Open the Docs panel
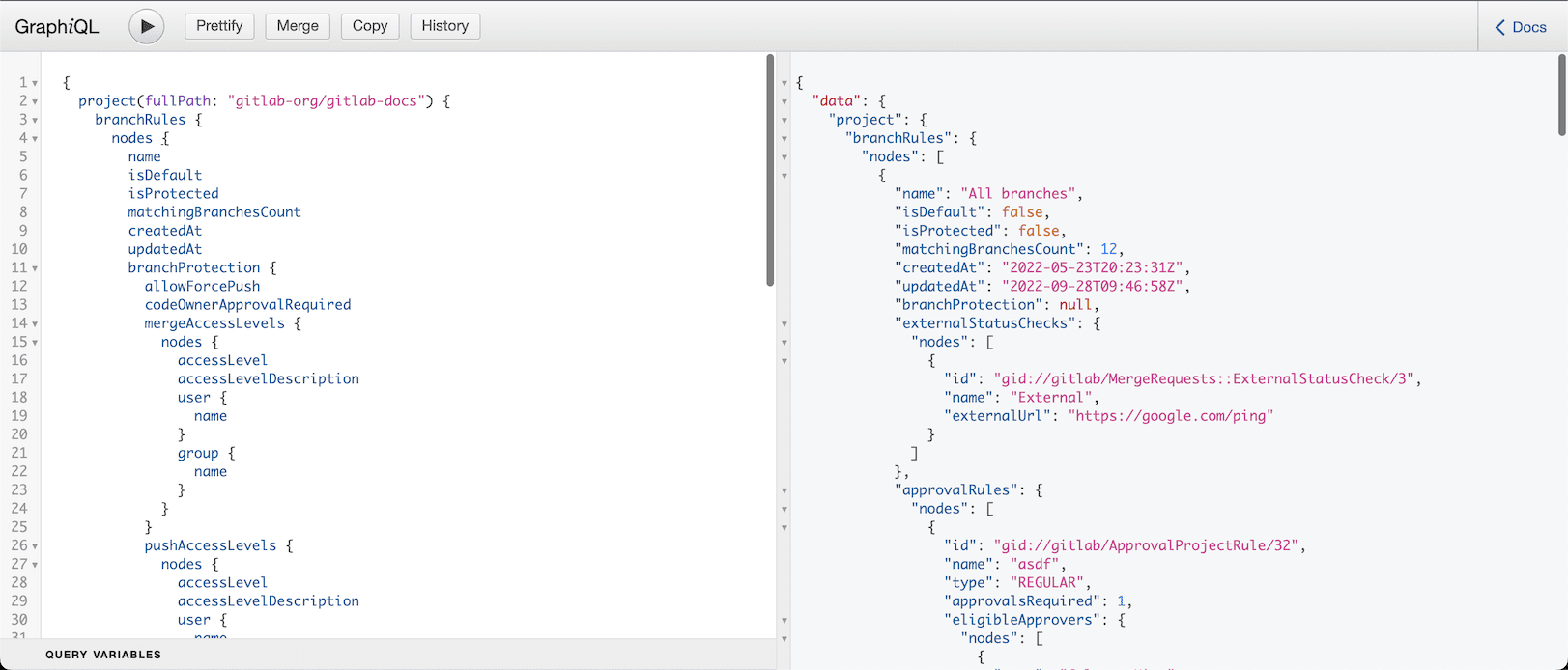The image size is (1568, 670). (1521, 27)
